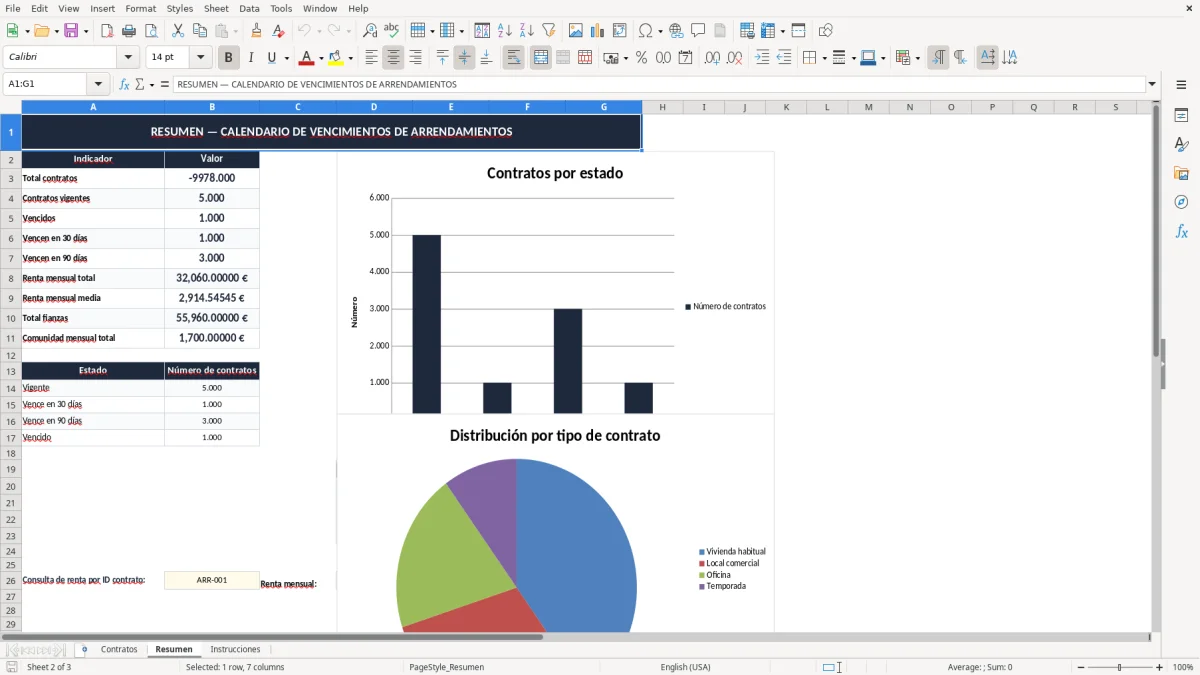Increase the indent

coord(762,58)
